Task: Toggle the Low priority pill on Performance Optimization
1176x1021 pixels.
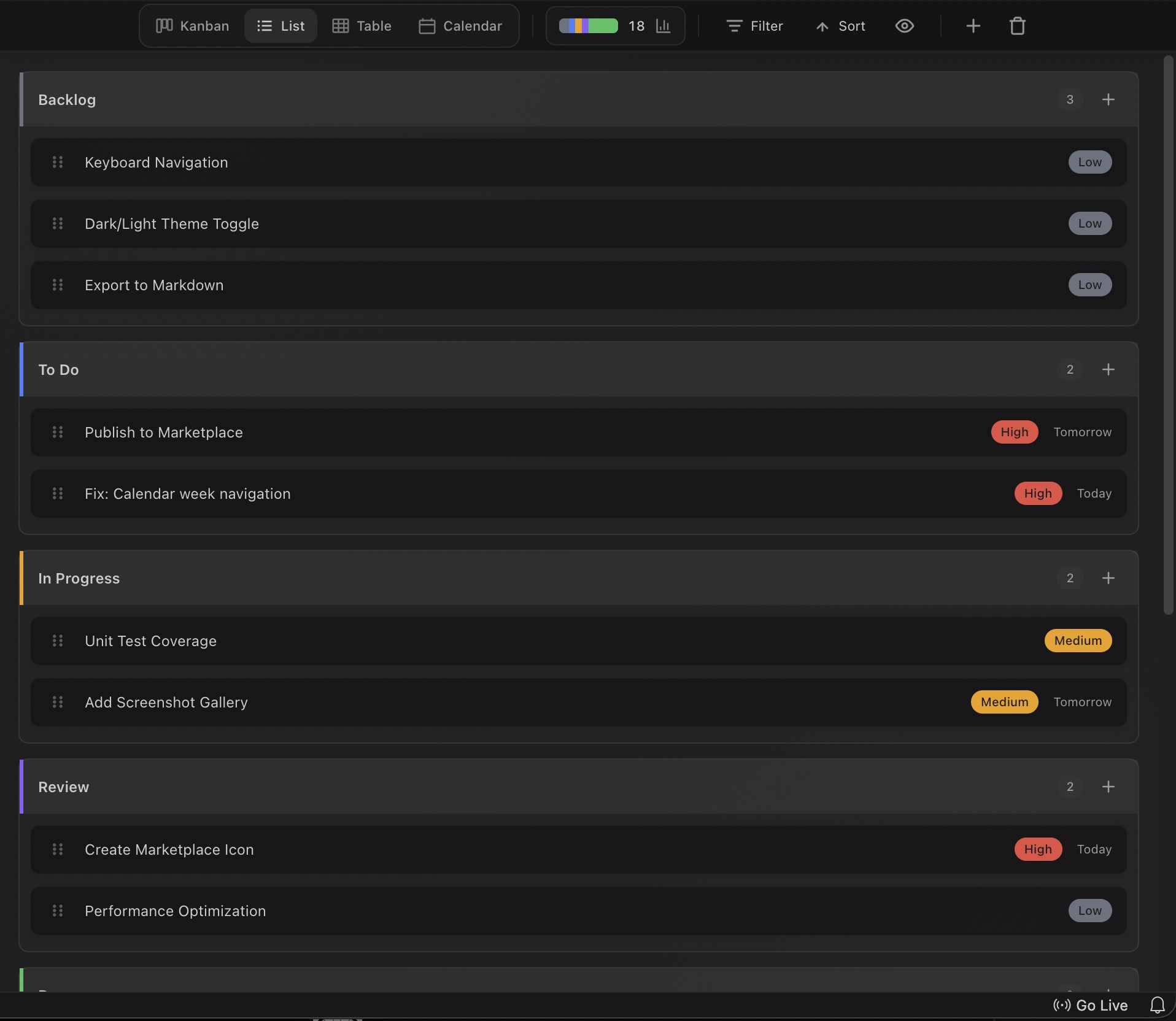Action: click(x=1089, y=911)
